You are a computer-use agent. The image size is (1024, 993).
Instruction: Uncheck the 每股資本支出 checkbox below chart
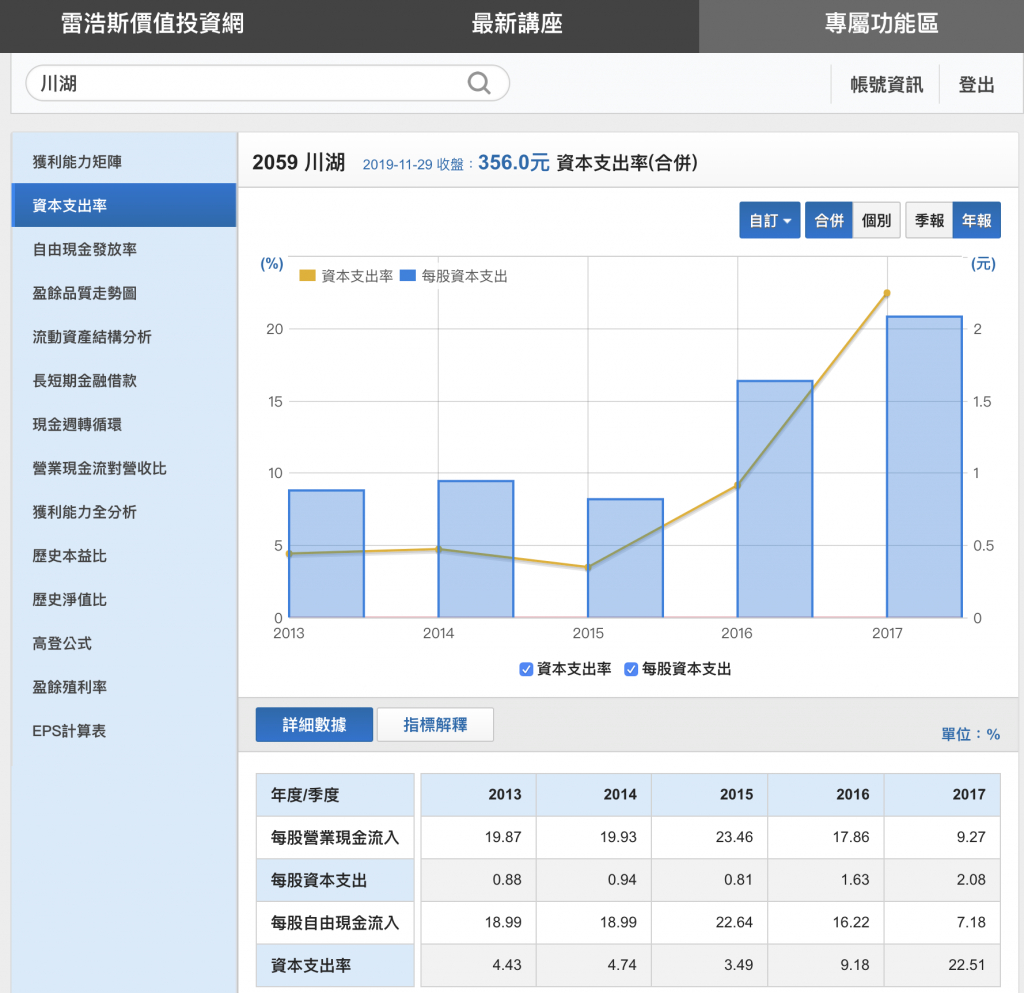[x=631, y=669]
